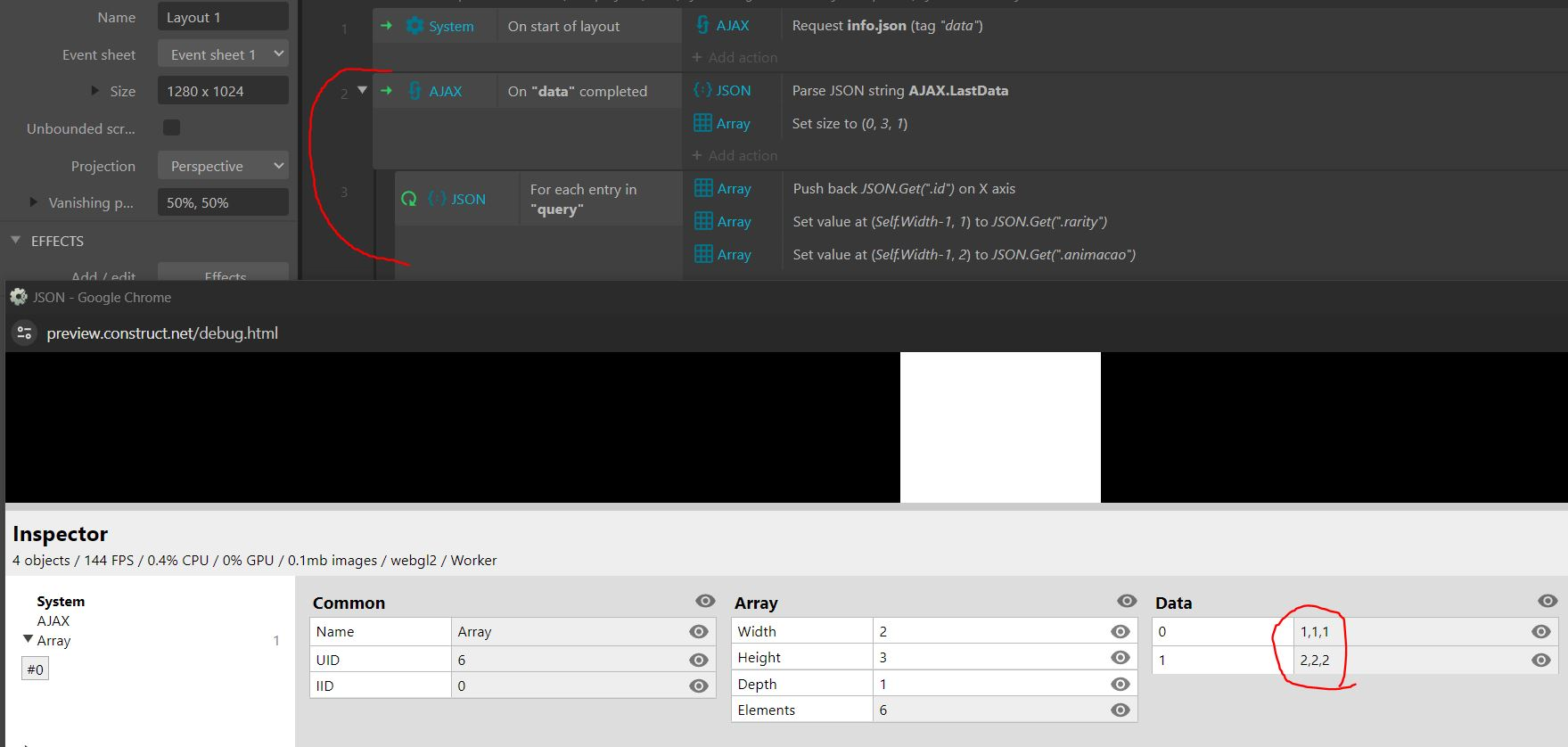
Task: Open the Projection dropdown
Action: 223,166
